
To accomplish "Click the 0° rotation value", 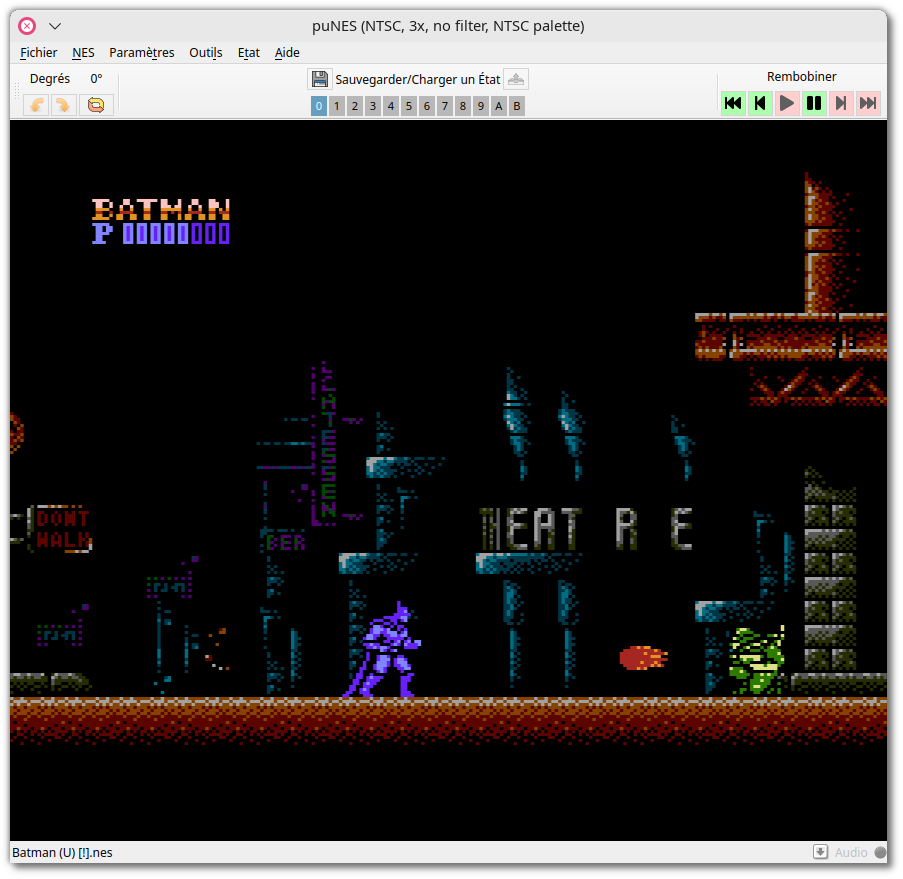I will point(96,78).
